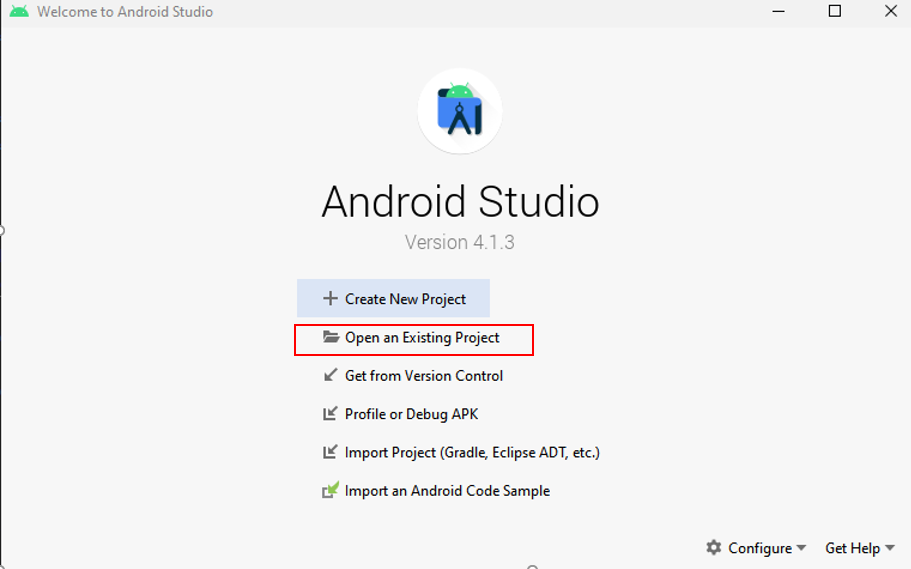Click the large Android Studio logo
Image resolution: width=911 pixels, height=569 pixels.
pos(460,111)
